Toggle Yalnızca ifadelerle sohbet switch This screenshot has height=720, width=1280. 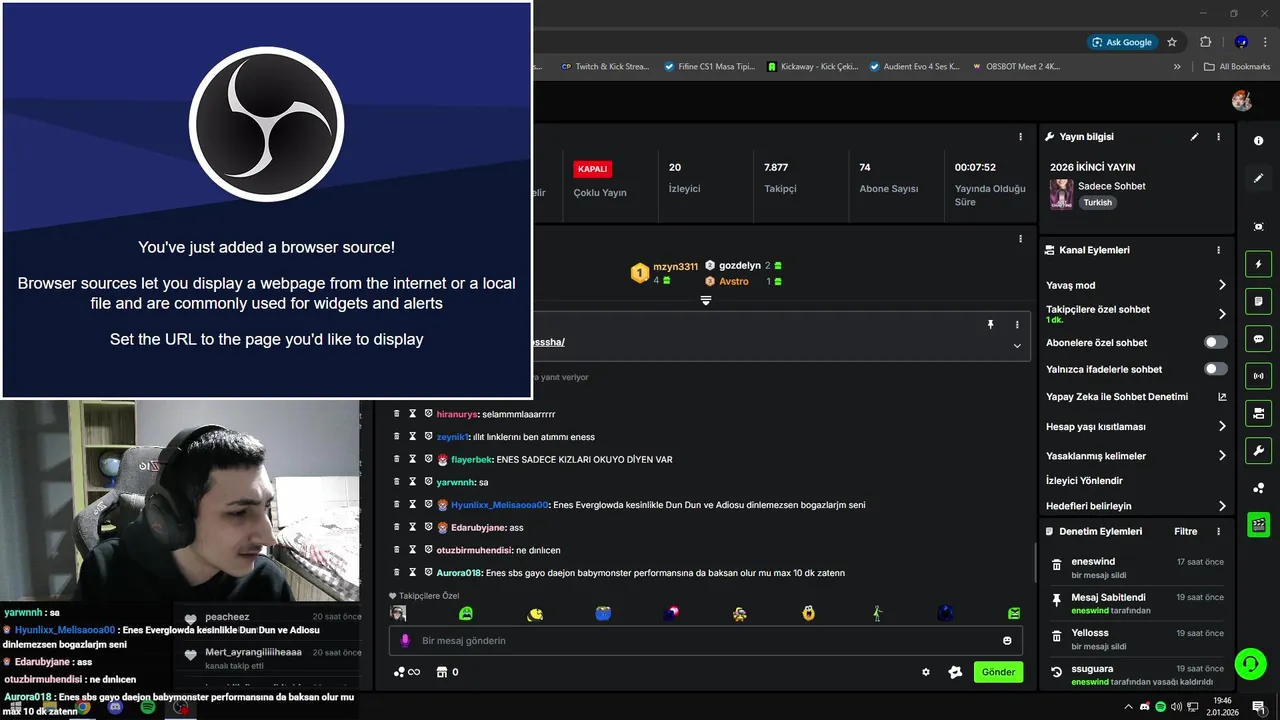point(1215,369)
